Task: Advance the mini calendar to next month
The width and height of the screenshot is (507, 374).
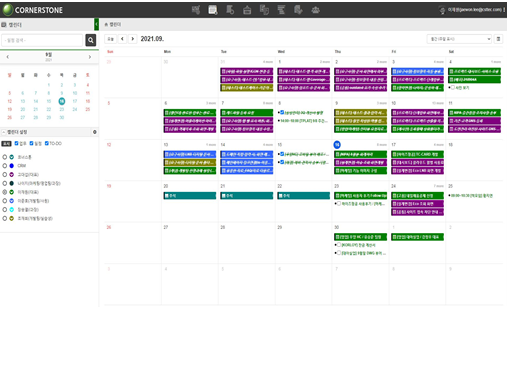Action: (90, 57)
